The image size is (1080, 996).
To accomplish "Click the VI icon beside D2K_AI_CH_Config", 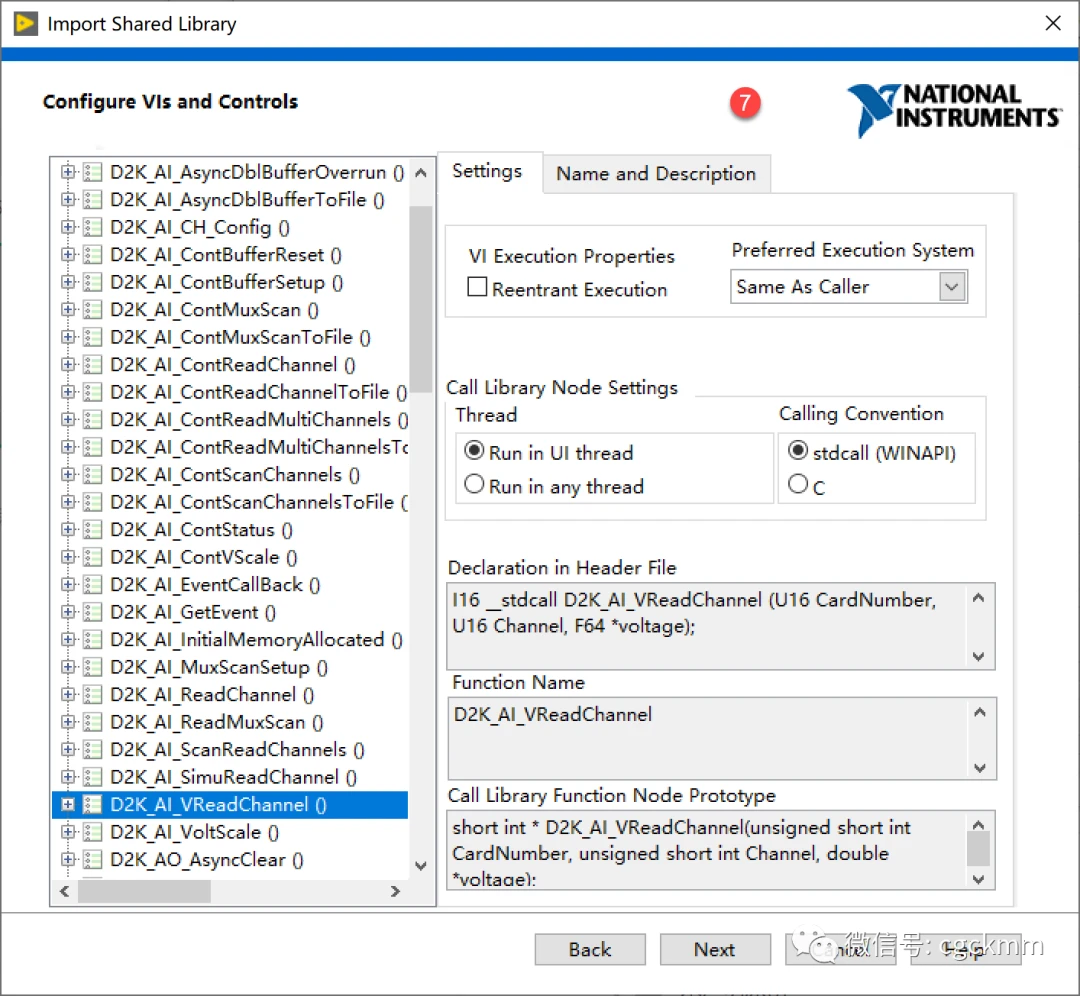I will click(x=93, y=227).
